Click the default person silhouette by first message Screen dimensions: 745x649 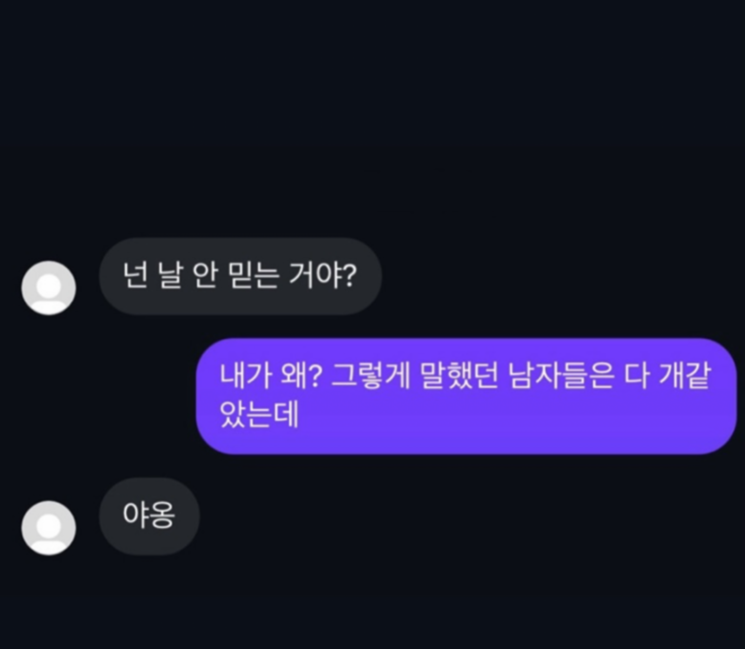pyautogui.click(x=48, y=287)
